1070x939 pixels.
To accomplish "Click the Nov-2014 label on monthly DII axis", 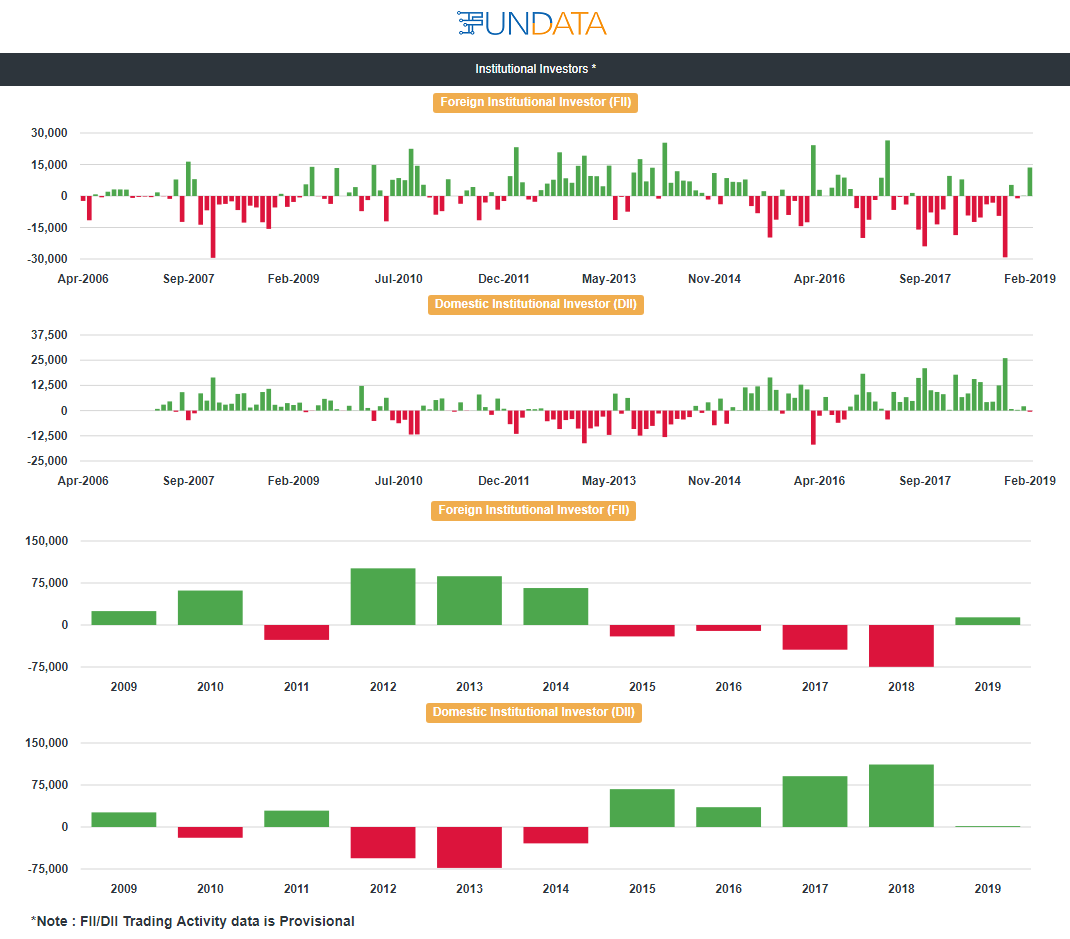I will coord(714,481).
